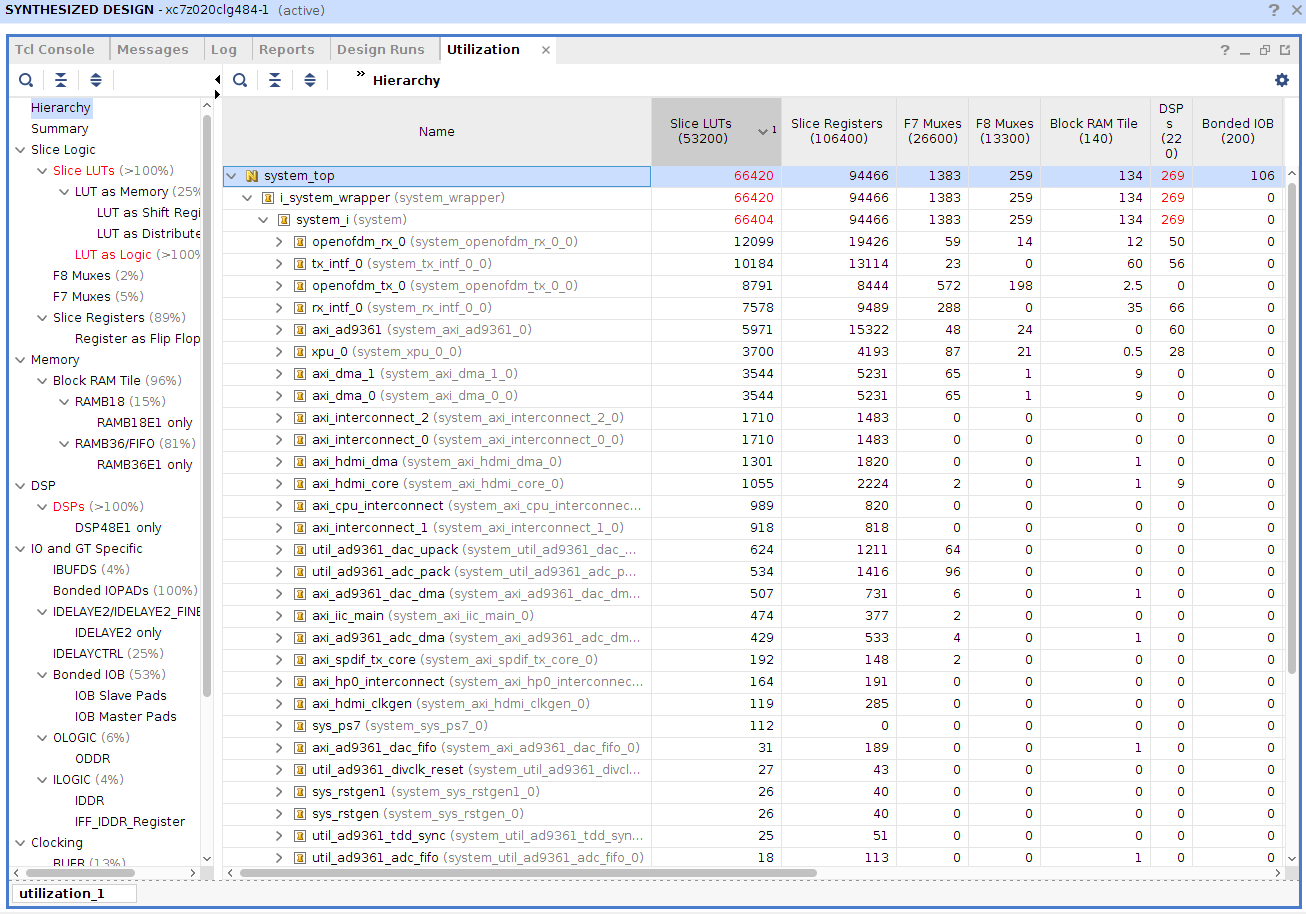Select Summary in the sidebar
This screenshot has height=914, width=1306.
pyautogui.click(x=60, y=128)
